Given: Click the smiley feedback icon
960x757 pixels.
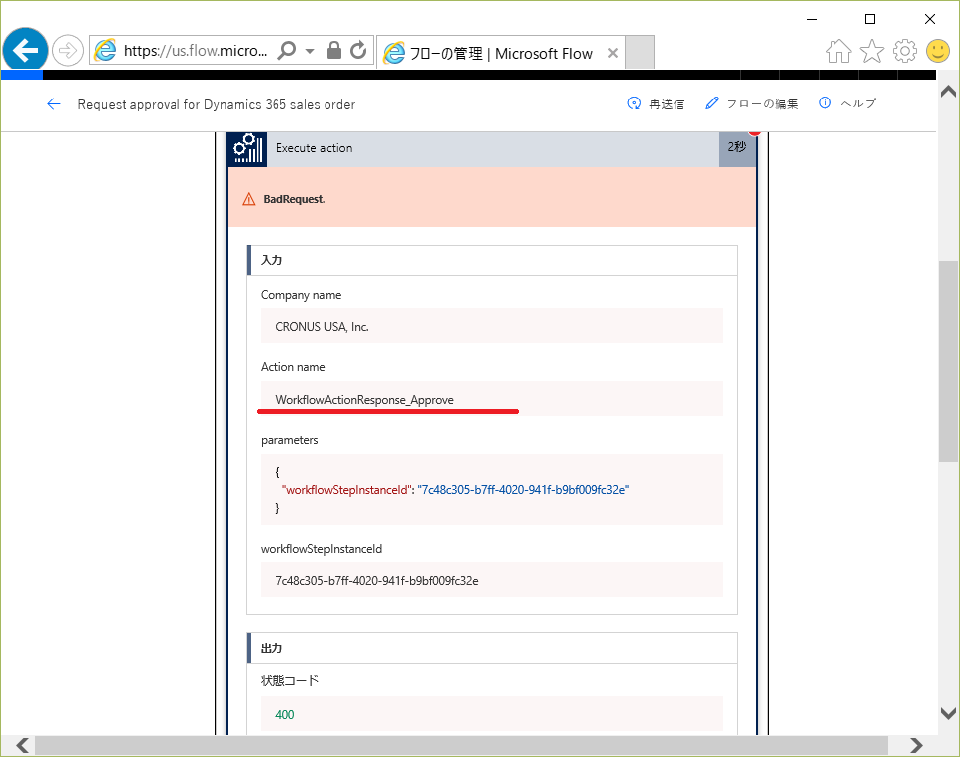Looking at the screenshot, I should click(938, 51).
